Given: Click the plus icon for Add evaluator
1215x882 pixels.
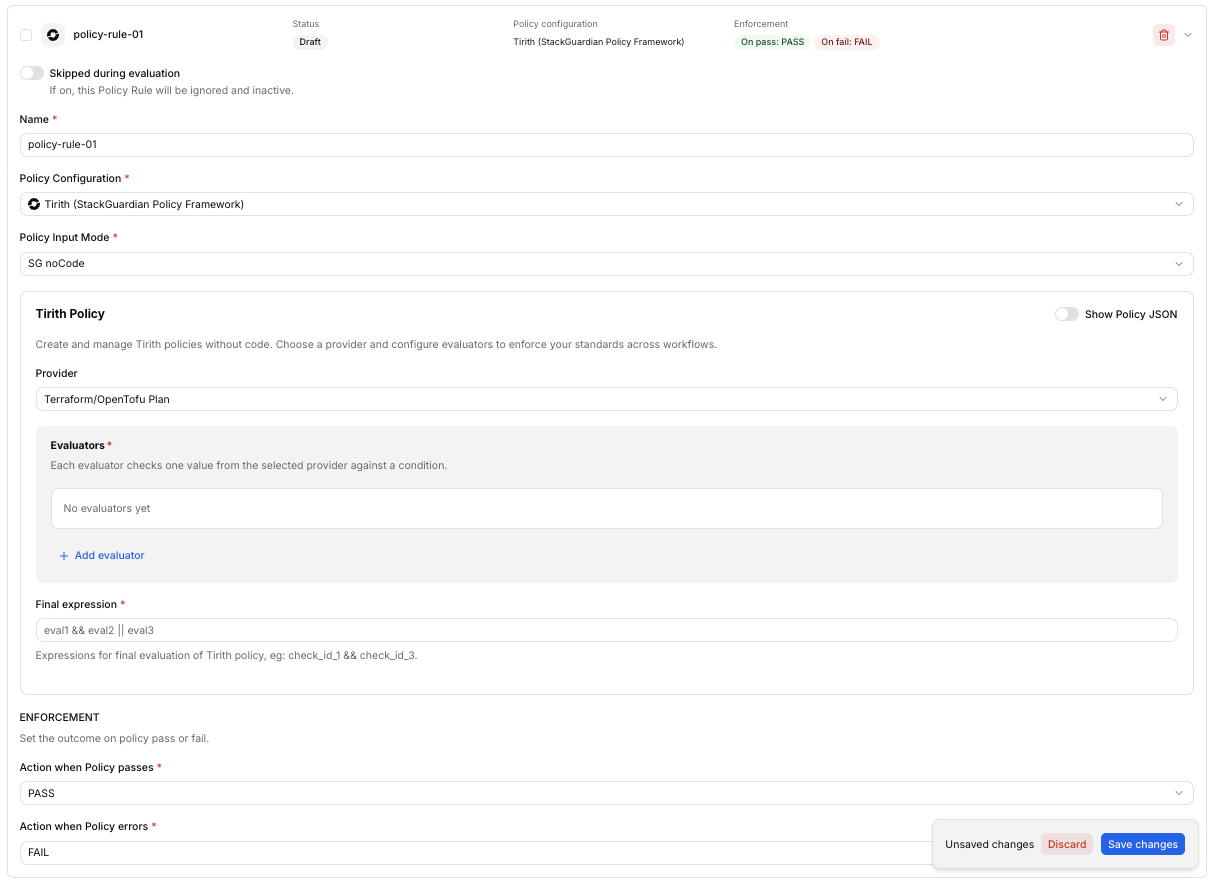Looking at the screenshot, I should tap(64, 556).
